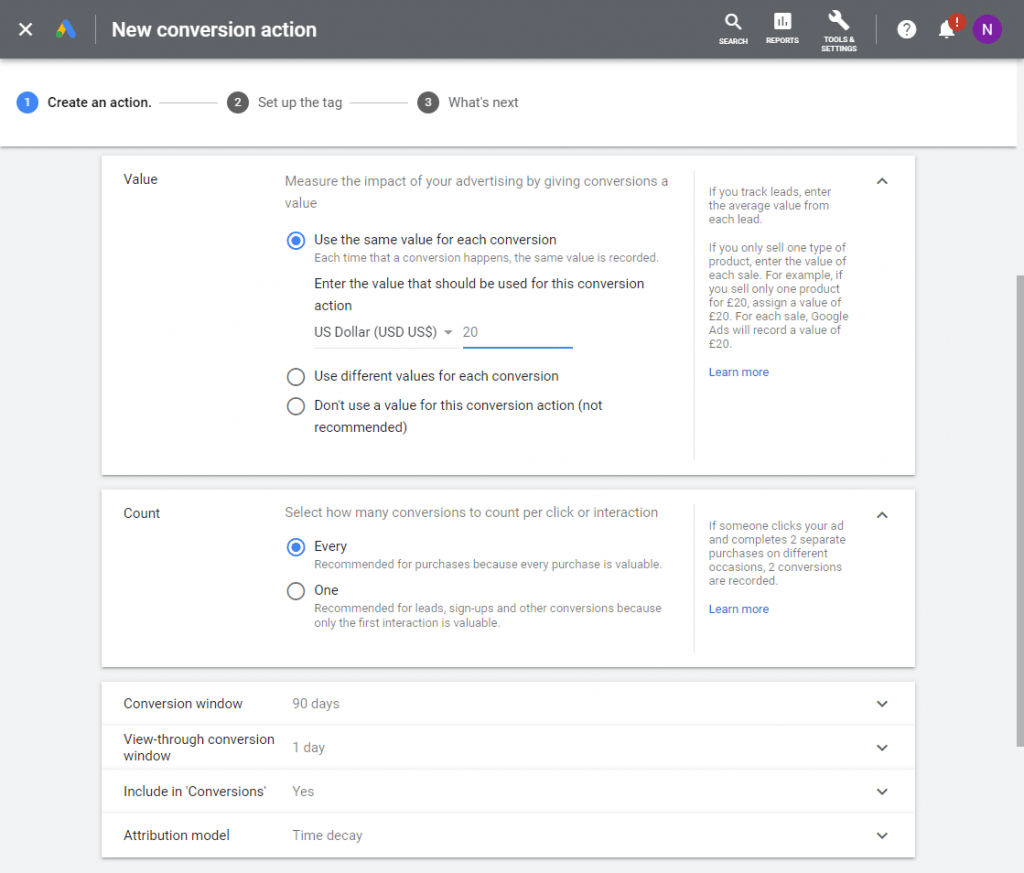This screenshot has width=1024, height=873.
Task: Click the '90 days' conversion window value
Action: point(315,704)
